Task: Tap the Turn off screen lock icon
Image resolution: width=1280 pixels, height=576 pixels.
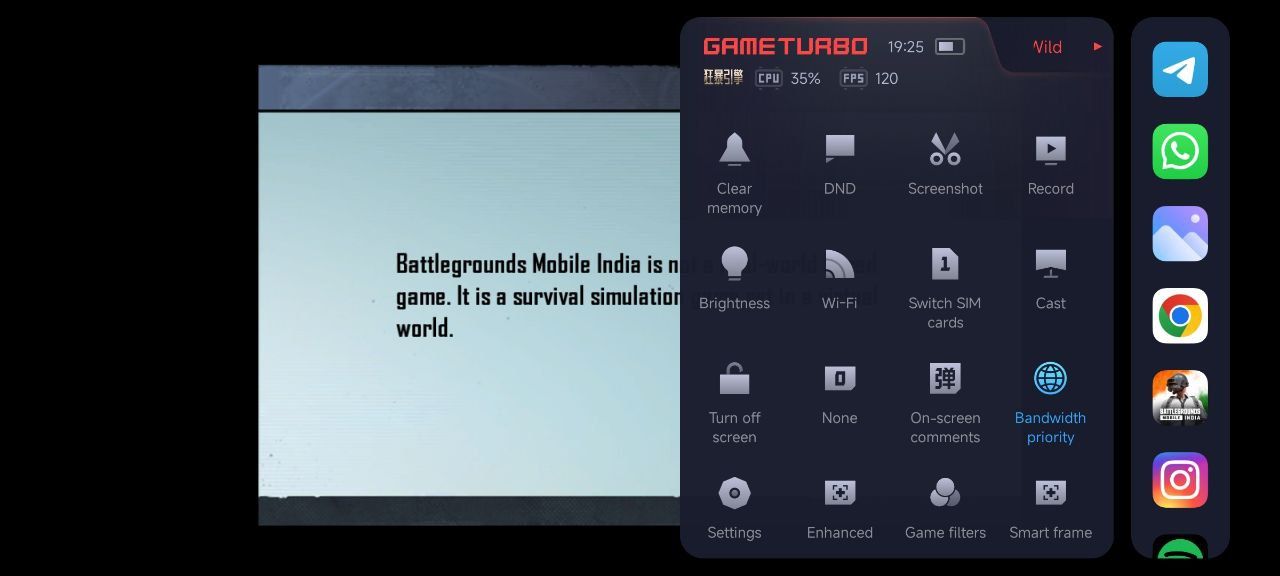Action: [734, 378]
